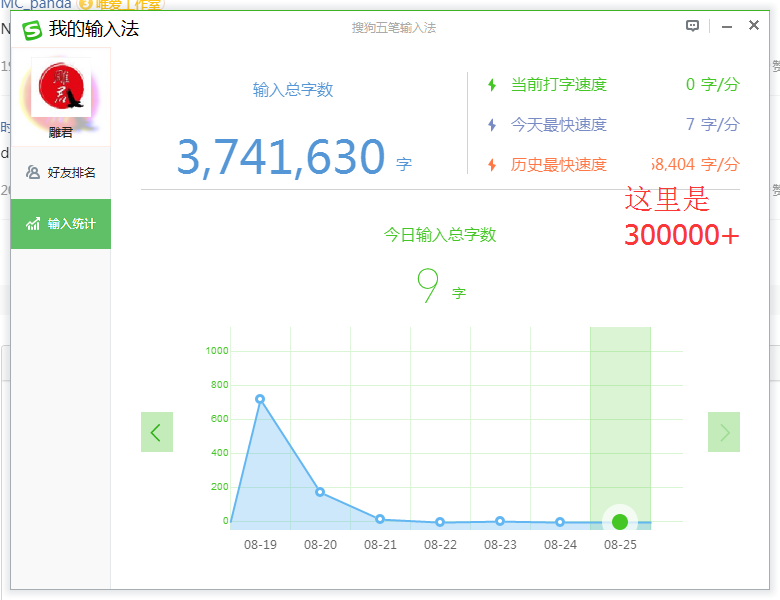
Task: Open the 好友排名 tab
Action: coord(61,173)
